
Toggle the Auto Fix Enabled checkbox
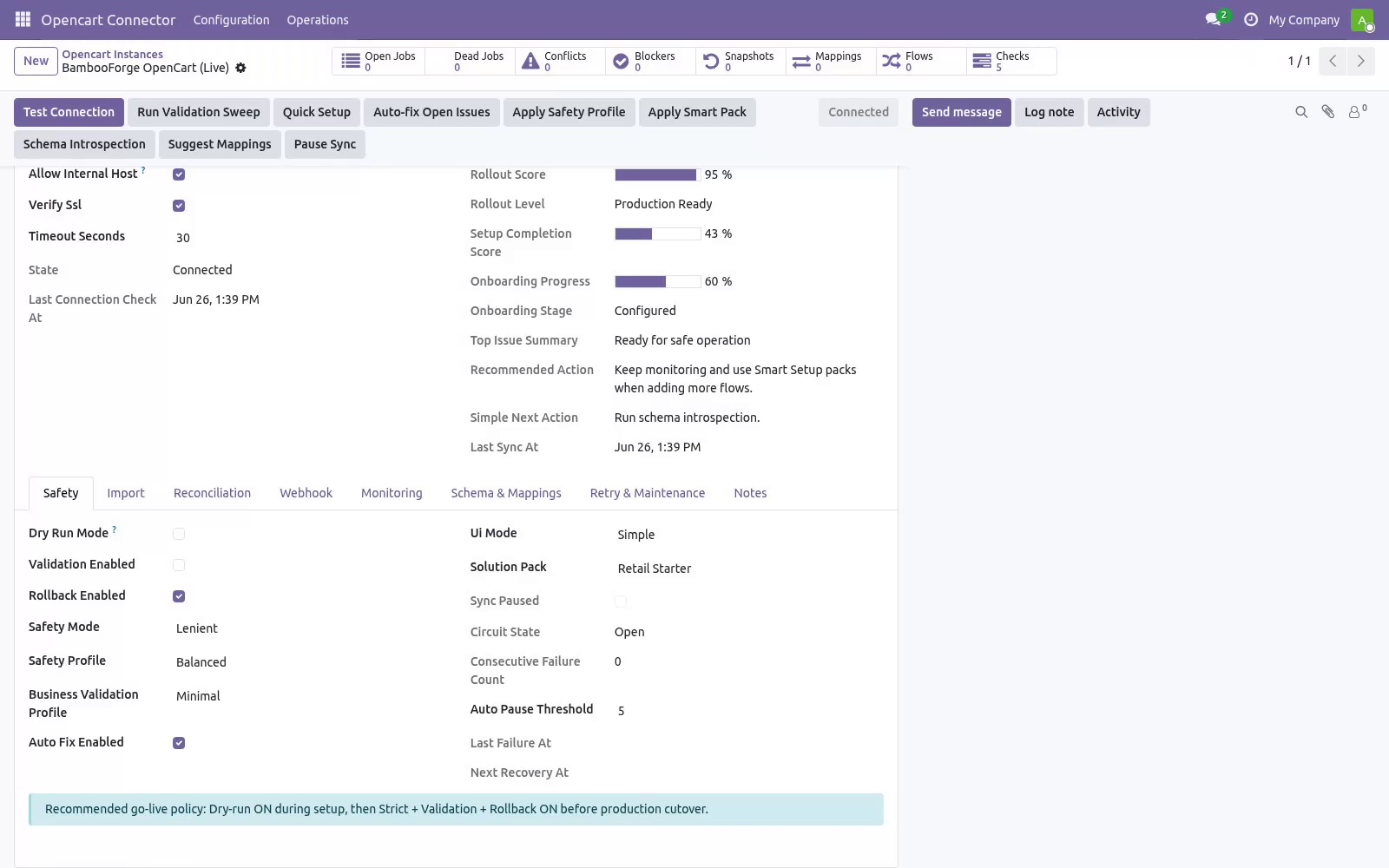pyautogui.click(x=179, y=743)
